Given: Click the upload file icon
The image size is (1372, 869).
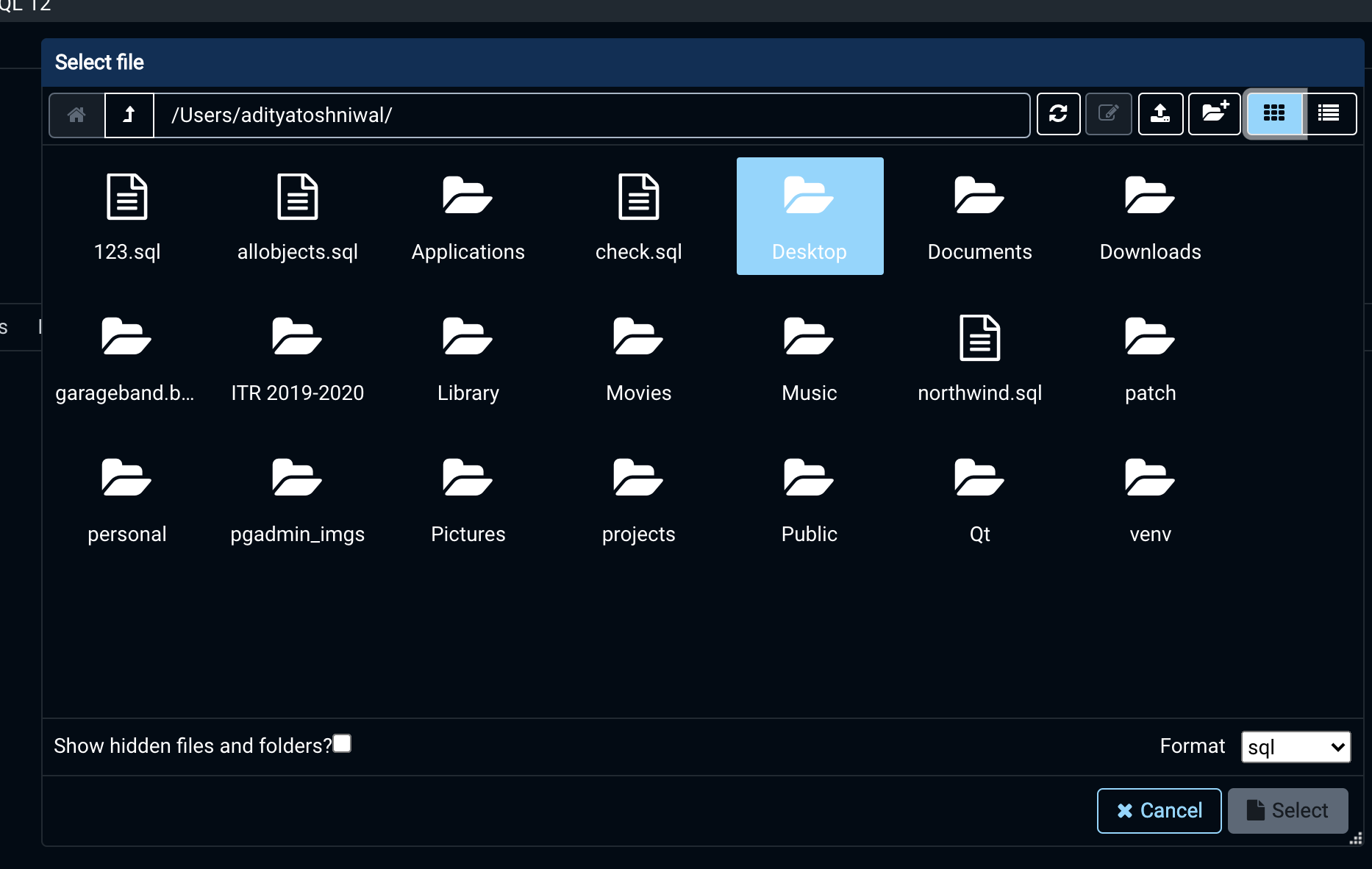Looking at the screenshot, I should 1160,114.
